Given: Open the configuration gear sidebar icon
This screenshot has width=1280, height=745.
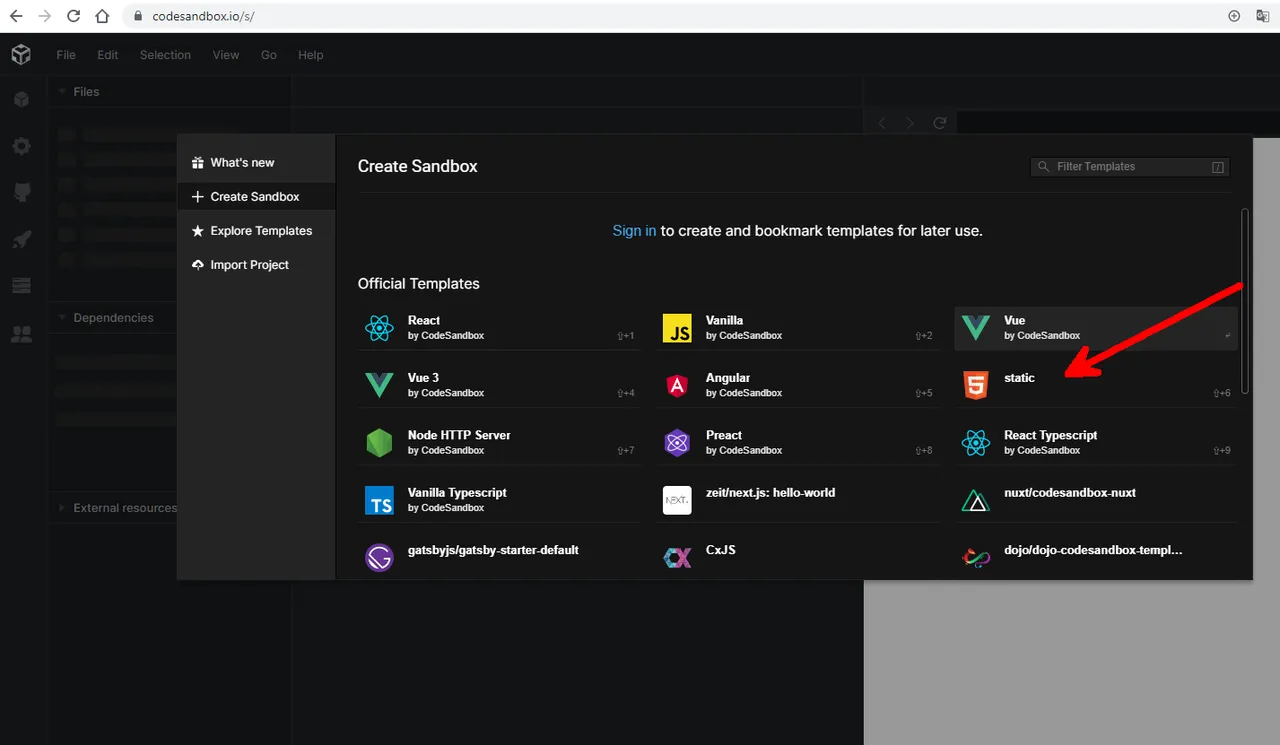Looking at the screenshot, I should tap(21, 146).
